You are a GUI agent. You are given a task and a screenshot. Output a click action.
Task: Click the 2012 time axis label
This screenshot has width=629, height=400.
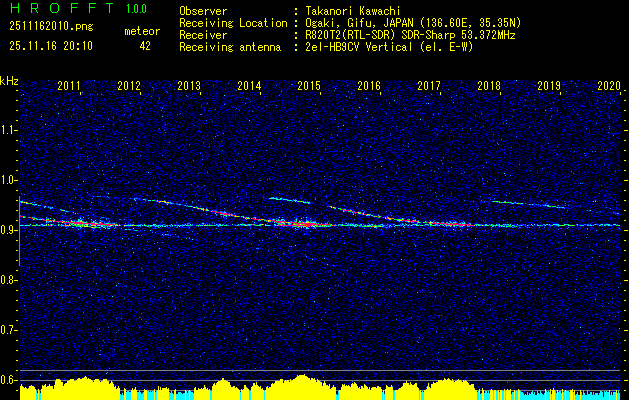coord(129,86)
